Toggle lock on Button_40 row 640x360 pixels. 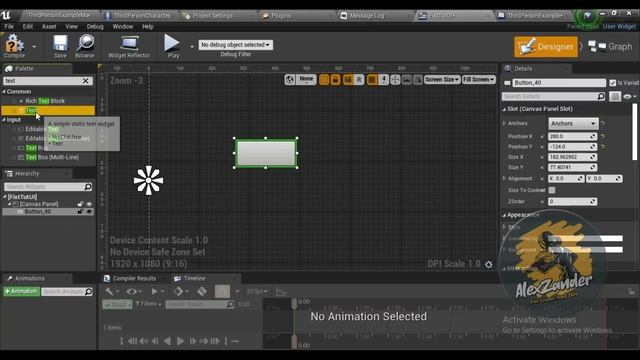[x=80, y=211]
